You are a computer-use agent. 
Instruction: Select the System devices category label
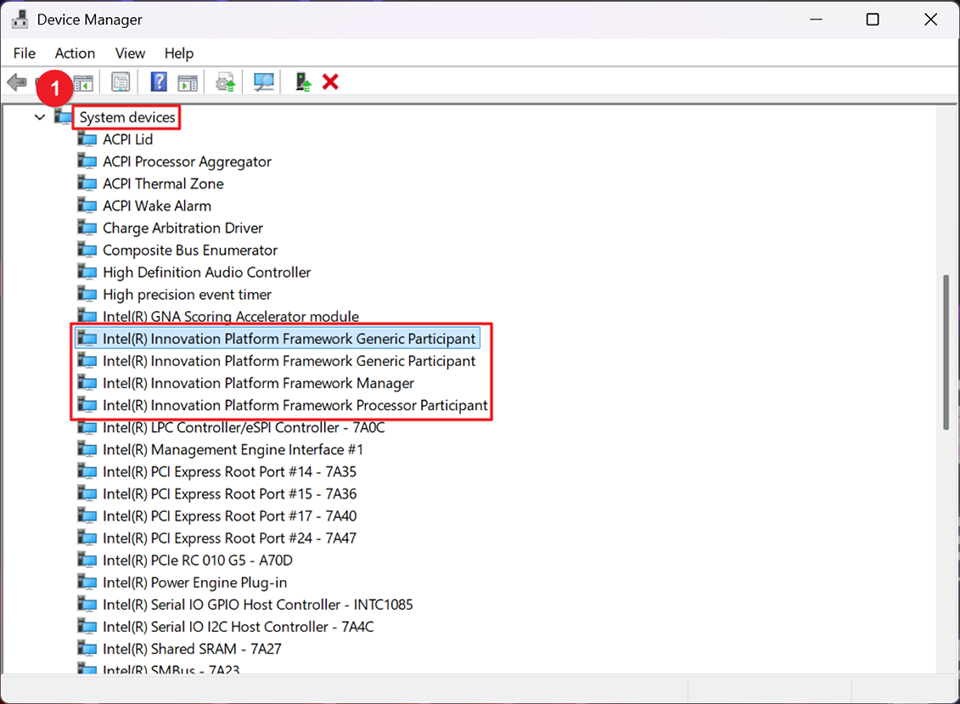127,117
